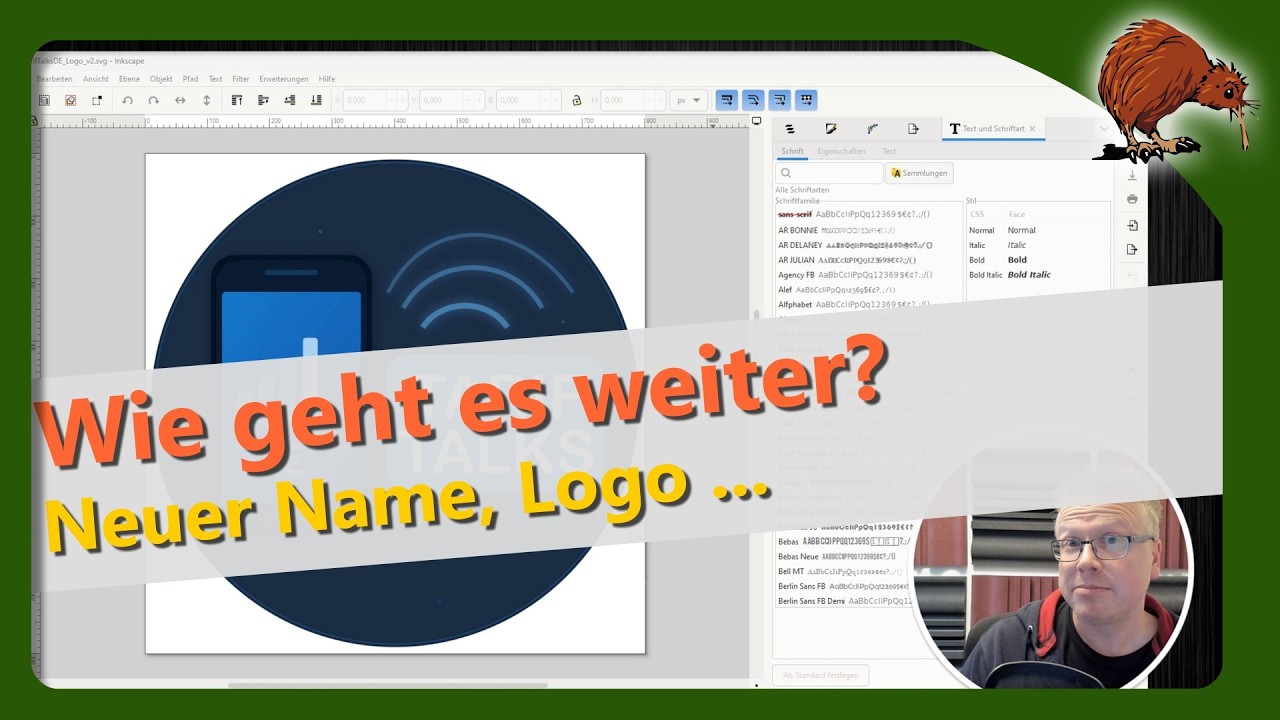Flip selection vertically
The height and width of the screenshot is (720, 1280).
[206, 100]
